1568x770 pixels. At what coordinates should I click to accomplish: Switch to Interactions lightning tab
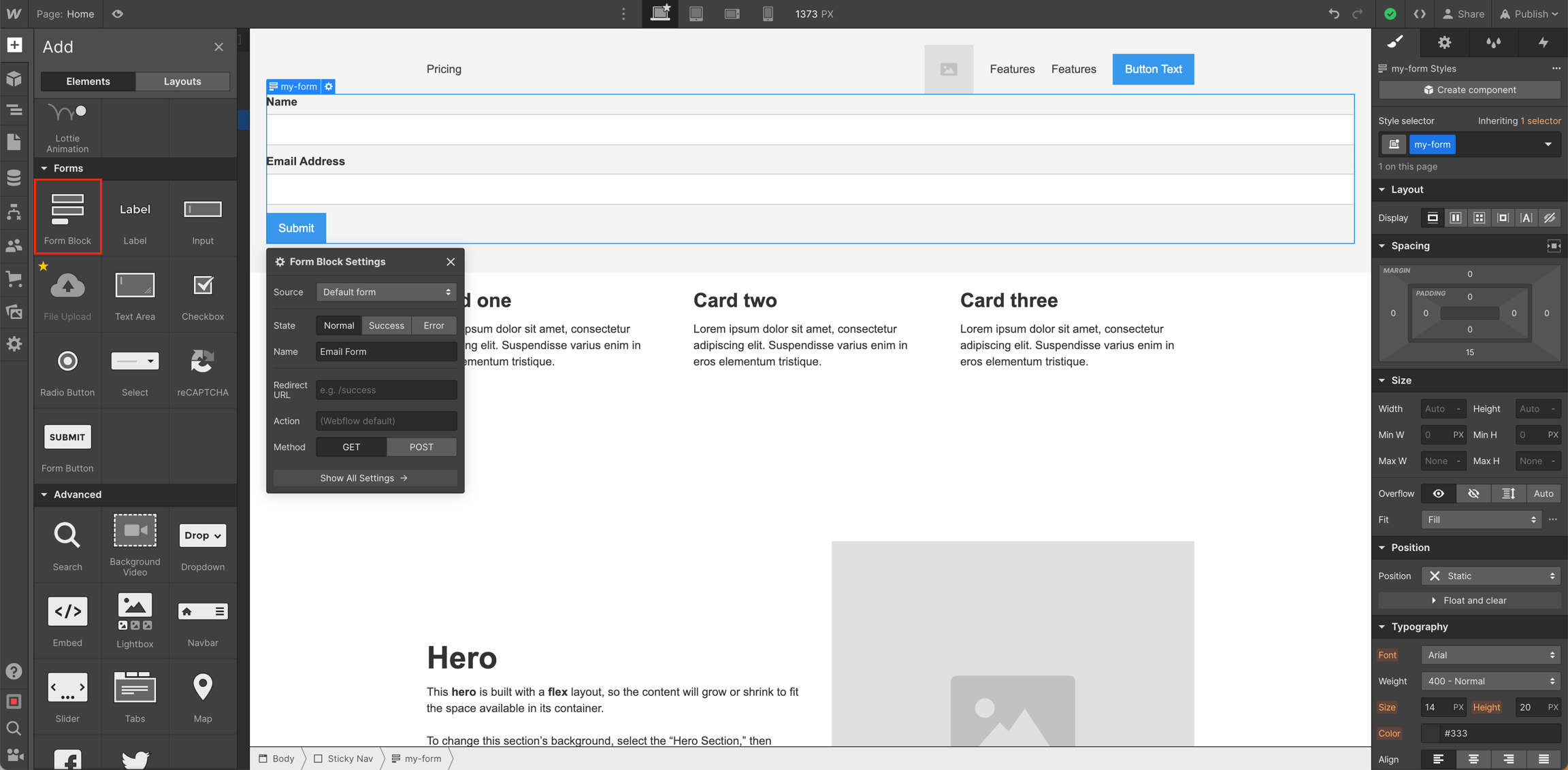[1543, 42]
